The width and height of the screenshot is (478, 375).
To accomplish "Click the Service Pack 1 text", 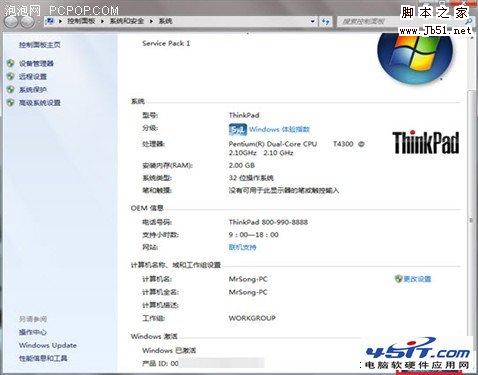I will point(166,43).
